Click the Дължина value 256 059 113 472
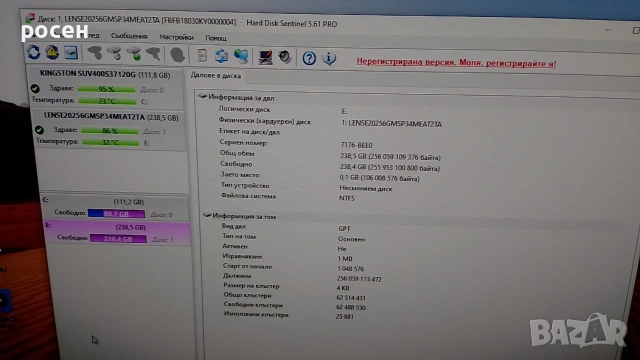 (x=359, y=279)
